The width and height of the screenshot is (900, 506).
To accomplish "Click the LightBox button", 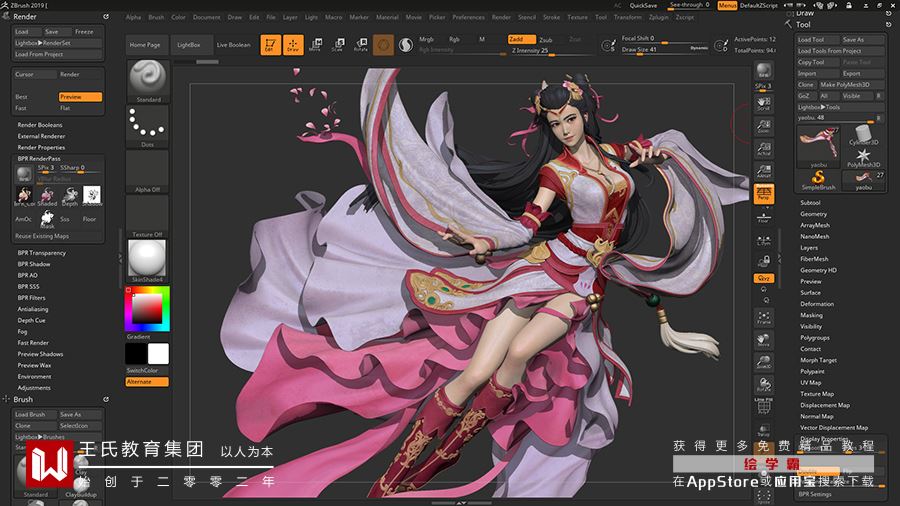I will 189,45.
